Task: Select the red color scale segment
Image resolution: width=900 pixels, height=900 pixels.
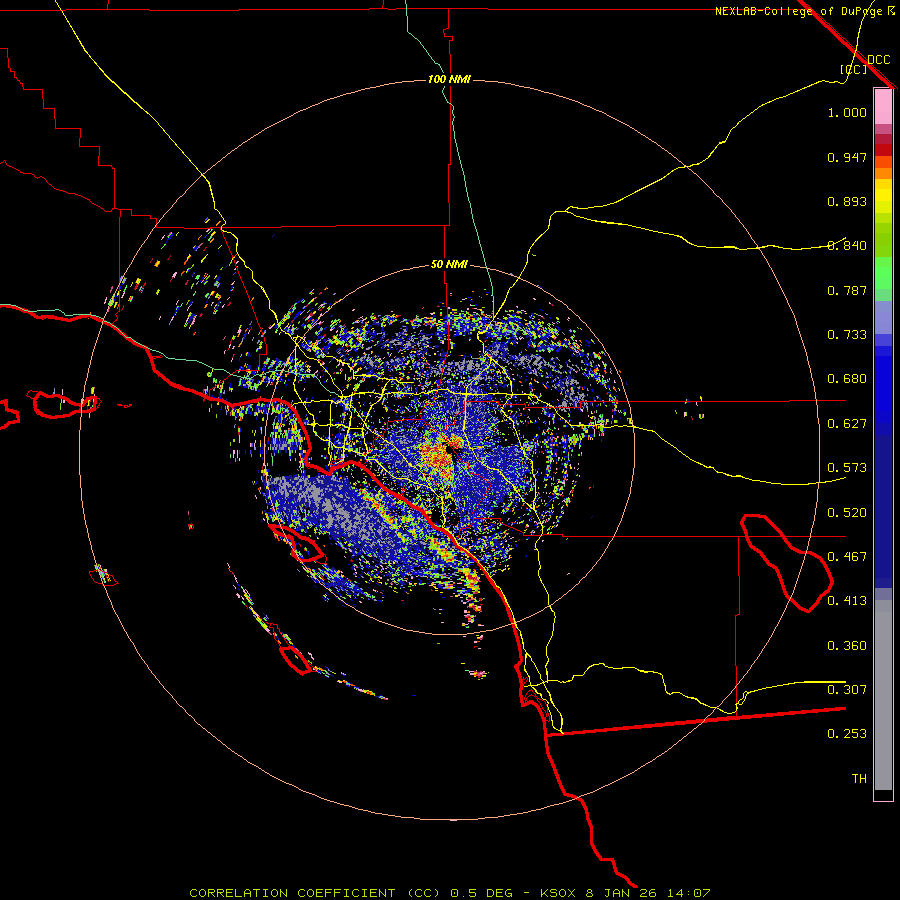Action: pos(883,150)
